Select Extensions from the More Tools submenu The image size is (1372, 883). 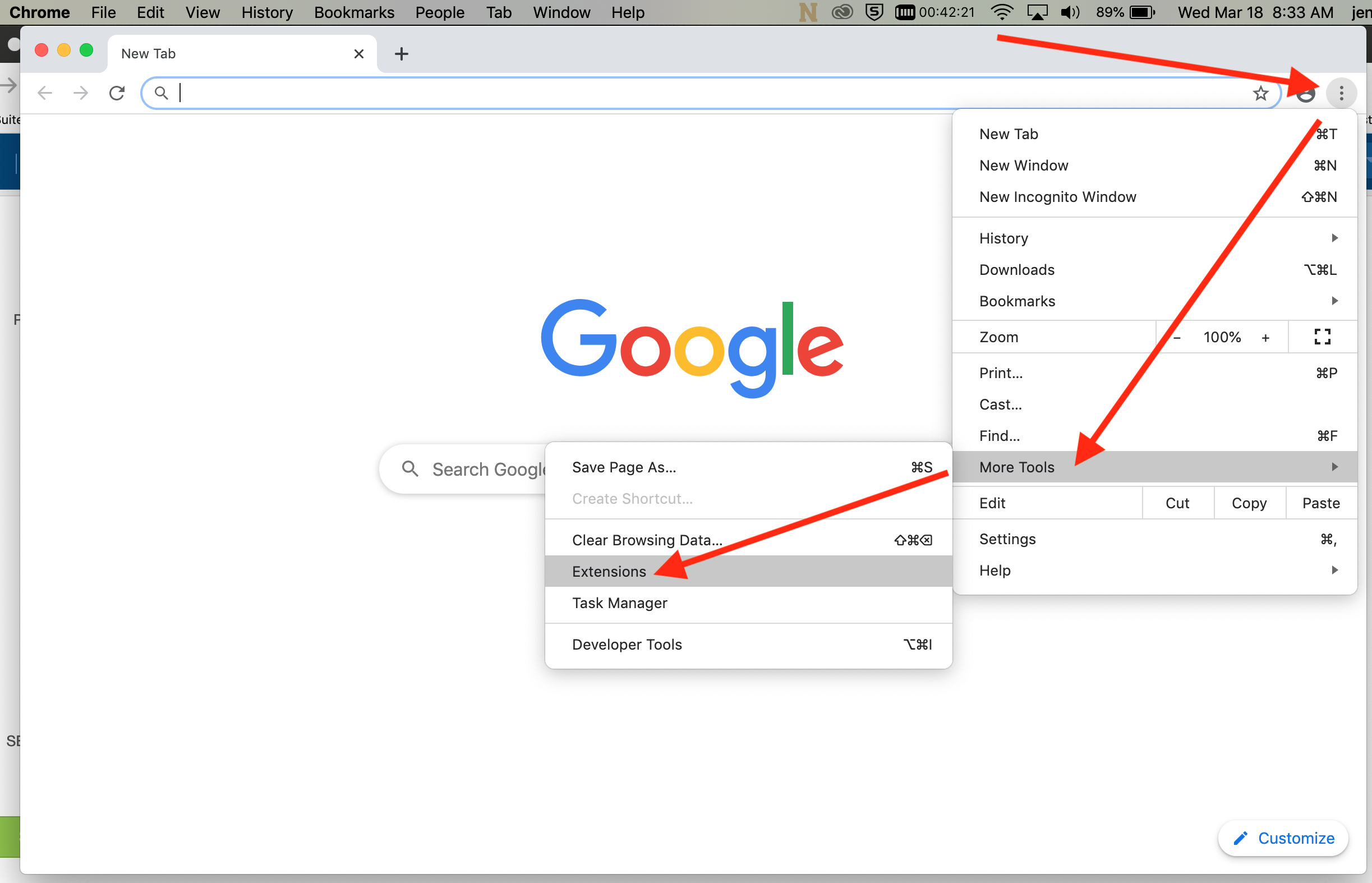click(x=609, y=572)
